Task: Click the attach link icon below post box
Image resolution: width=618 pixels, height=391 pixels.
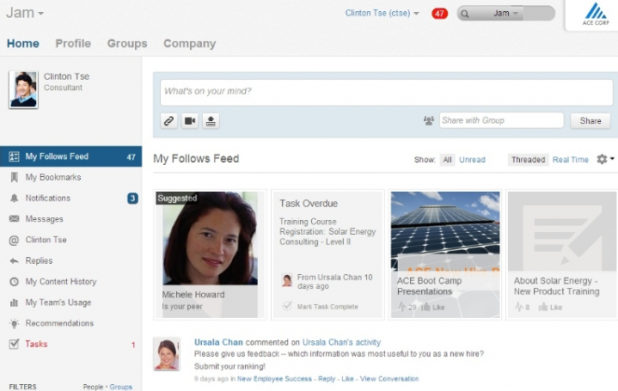Action: pos(169,121)
